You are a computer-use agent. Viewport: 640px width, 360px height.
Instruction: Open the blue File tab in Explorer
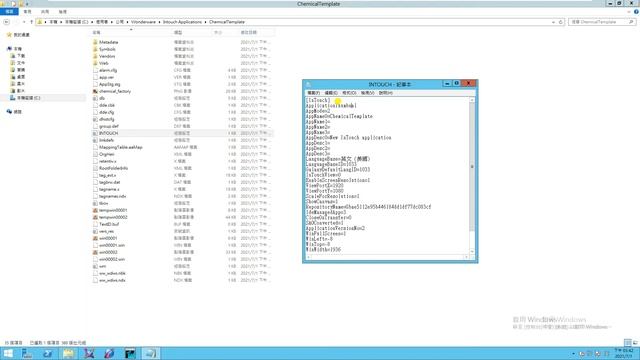tap(9, 11)
